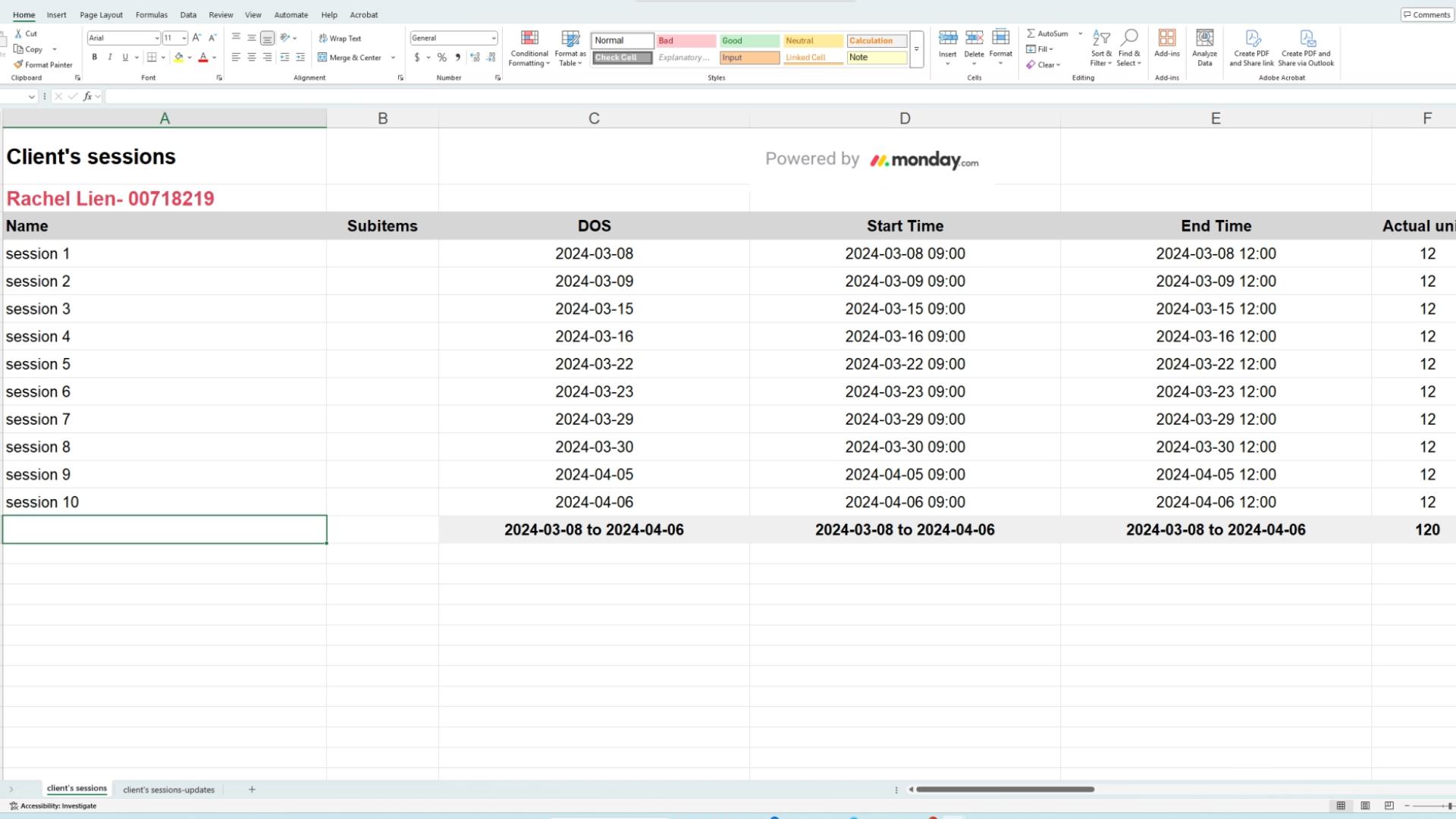Click the Add-ins icon

point(1166,38)
